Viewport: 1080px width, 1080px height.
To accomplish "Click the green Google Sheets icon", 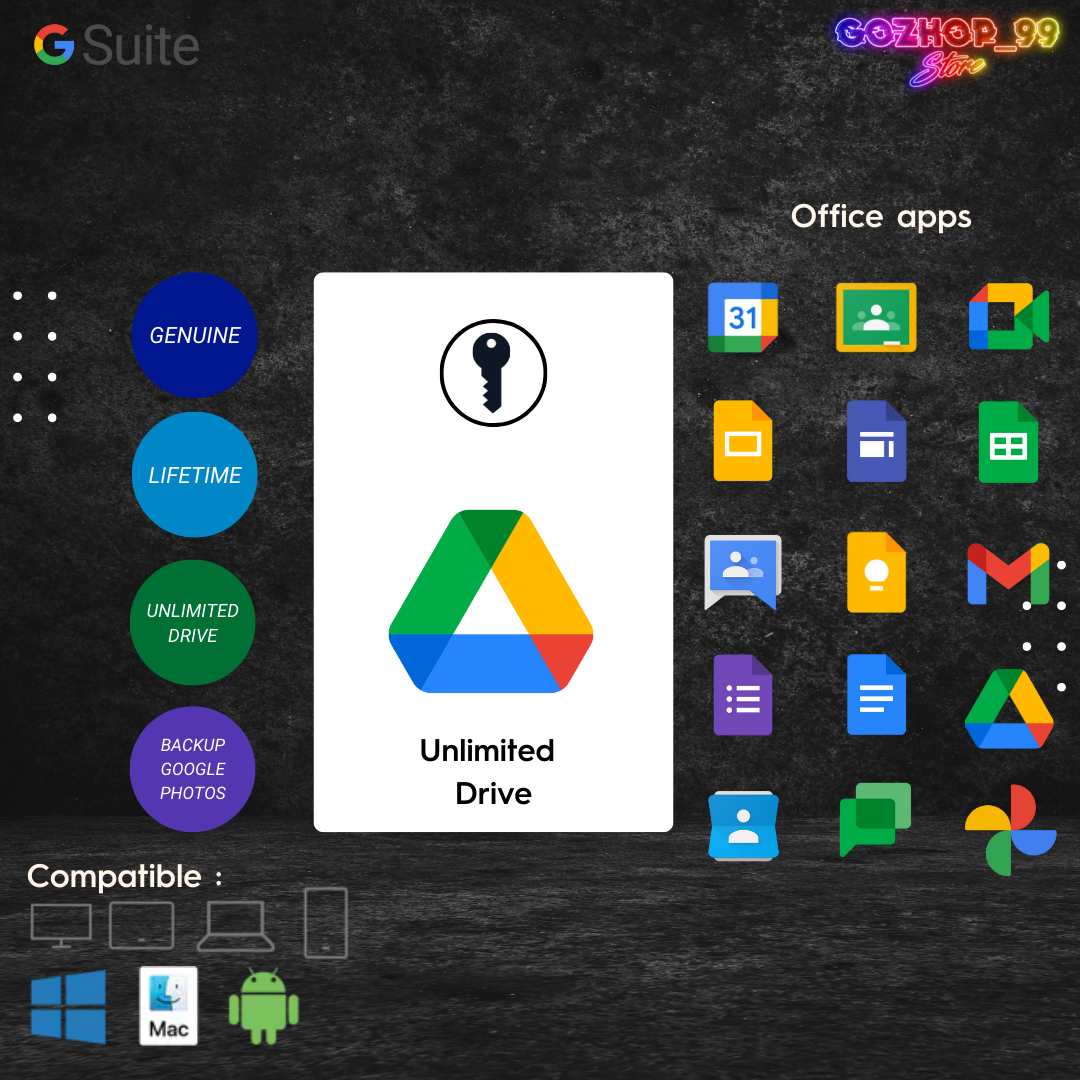I will pos(1008,442).
